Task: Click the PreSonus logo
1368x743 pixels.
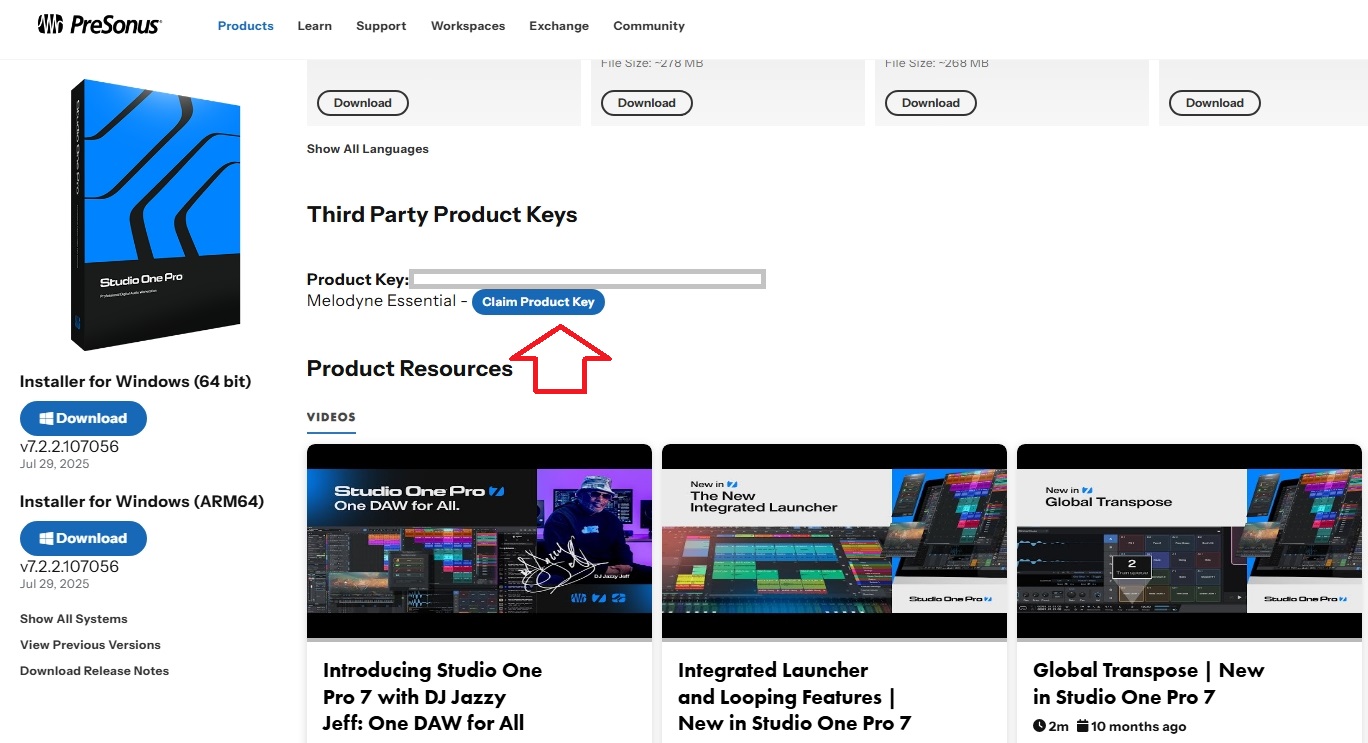Action: click(x=99, y=25)
